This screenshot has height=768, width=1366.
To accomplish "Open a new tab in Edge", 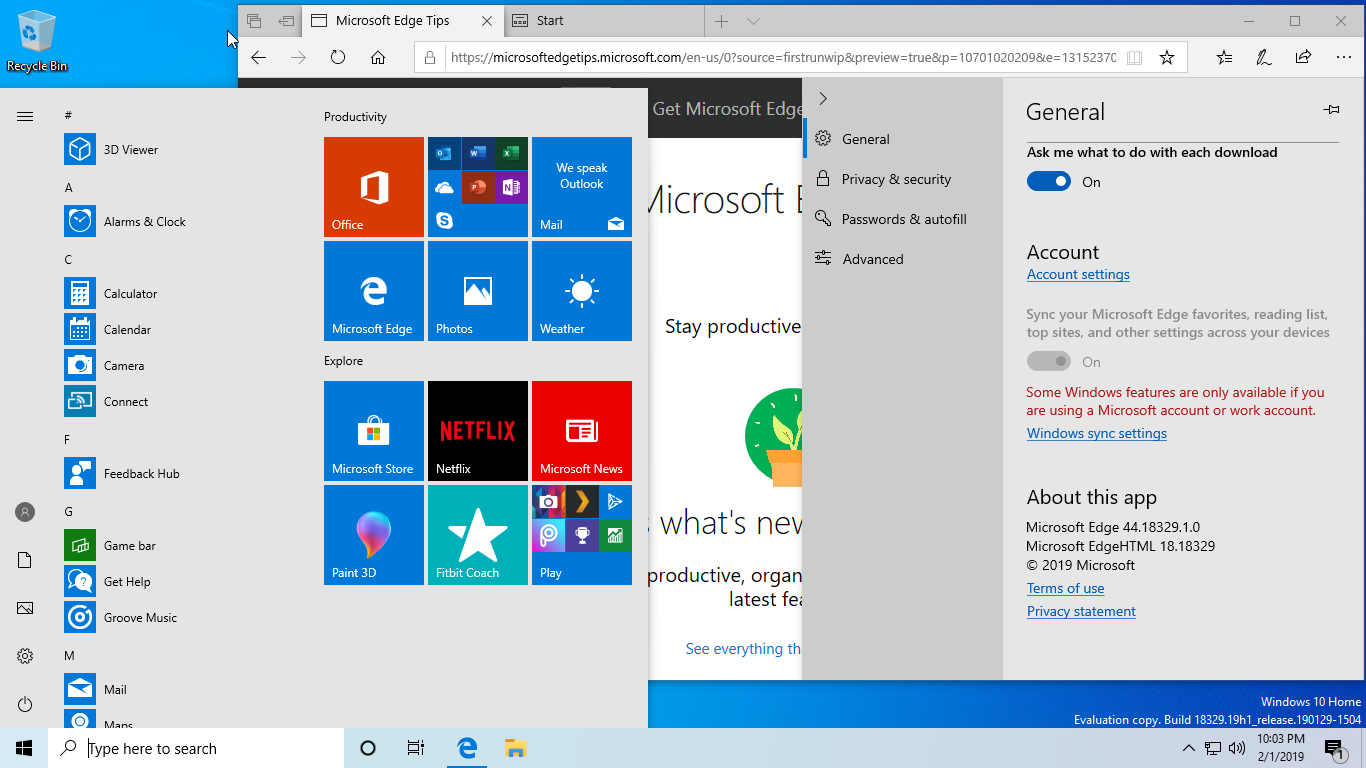I will (721, 21).
